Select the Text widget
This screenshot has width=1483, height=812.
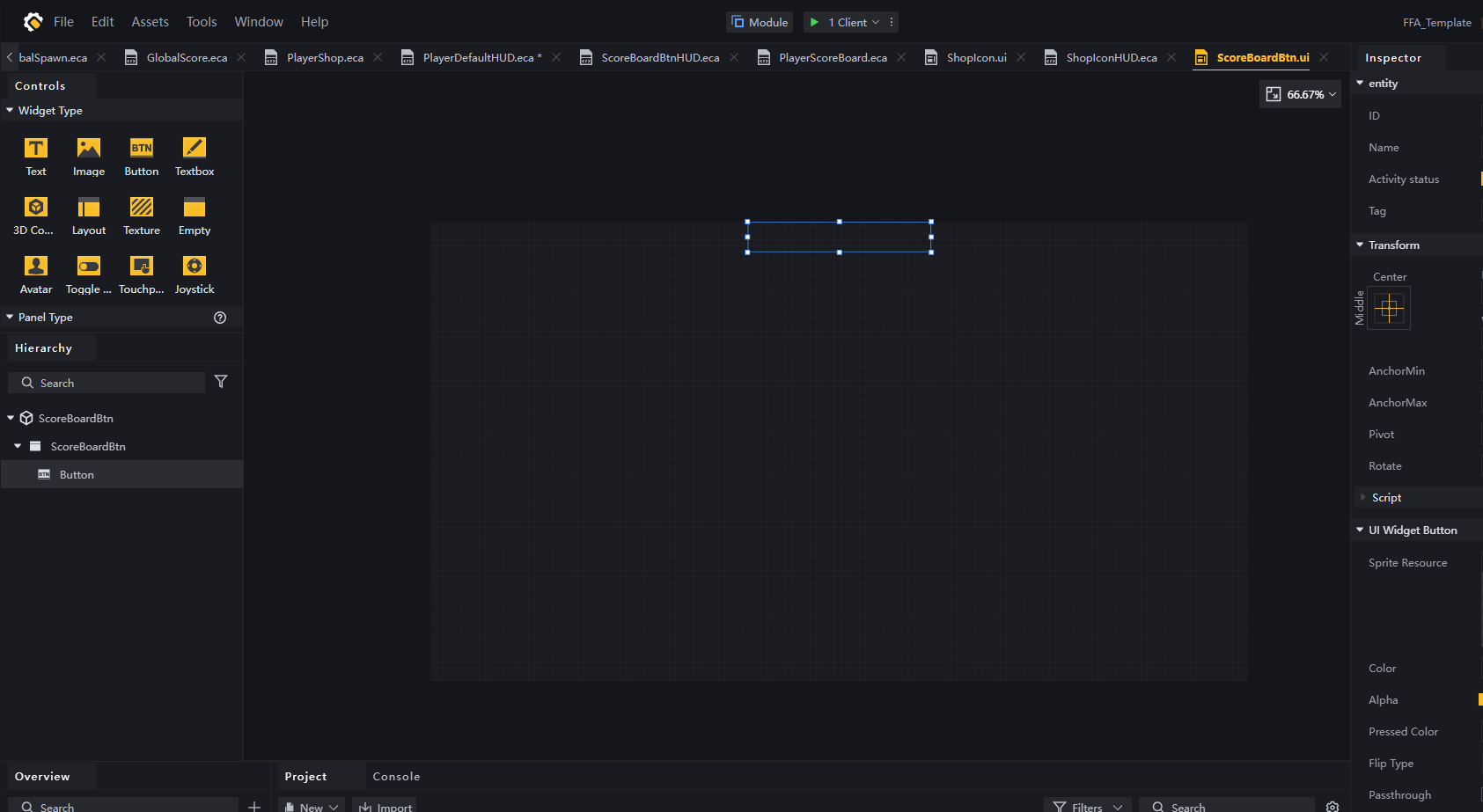(36, 157)
